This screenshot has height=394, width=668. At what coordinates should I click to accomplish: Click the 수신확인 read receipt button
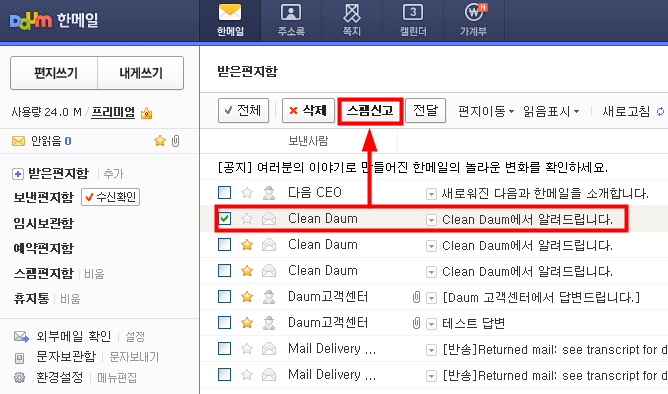[110, 197]
